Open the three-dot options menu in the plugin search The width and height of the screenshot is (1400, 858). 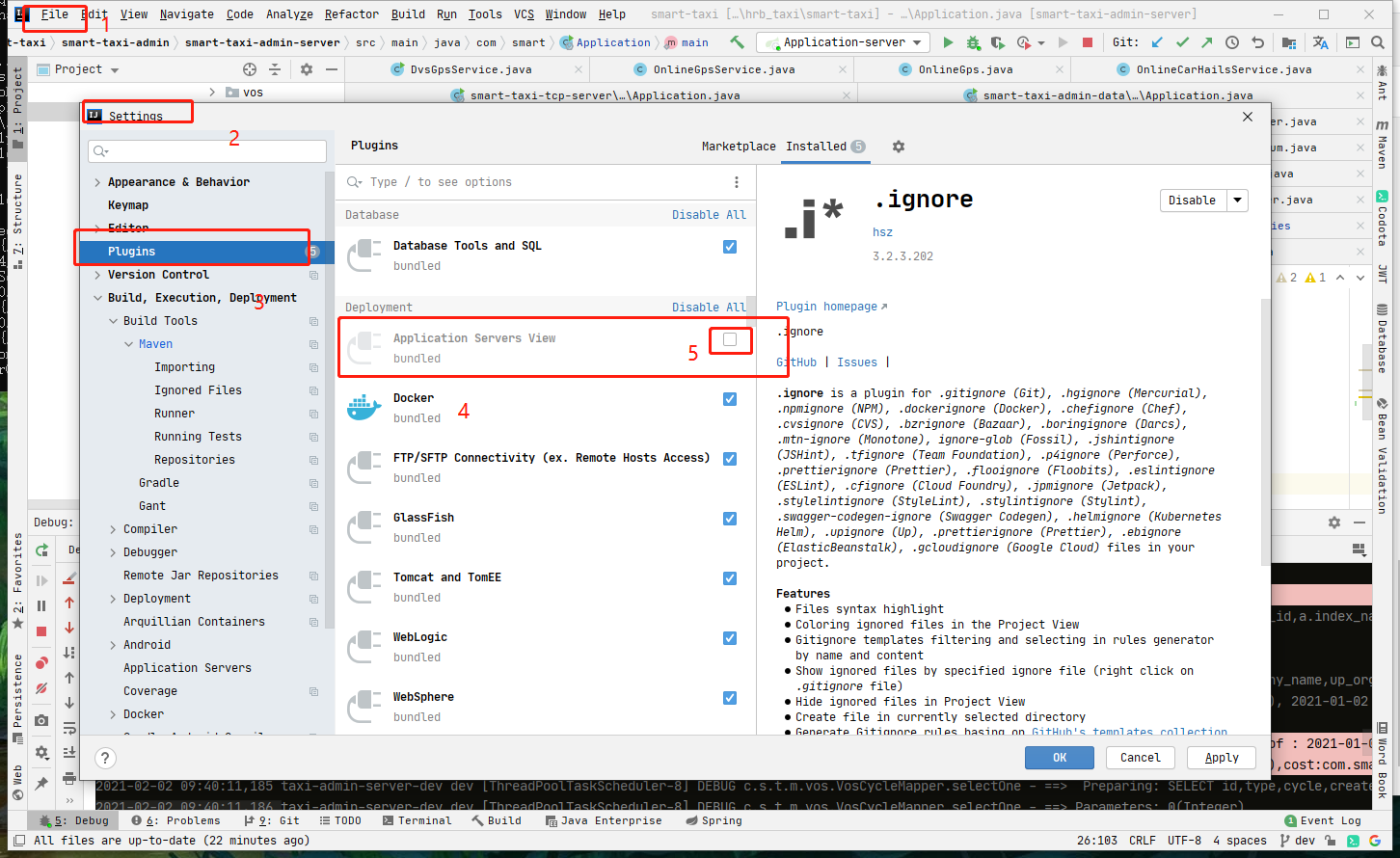[x=737, y=182]
